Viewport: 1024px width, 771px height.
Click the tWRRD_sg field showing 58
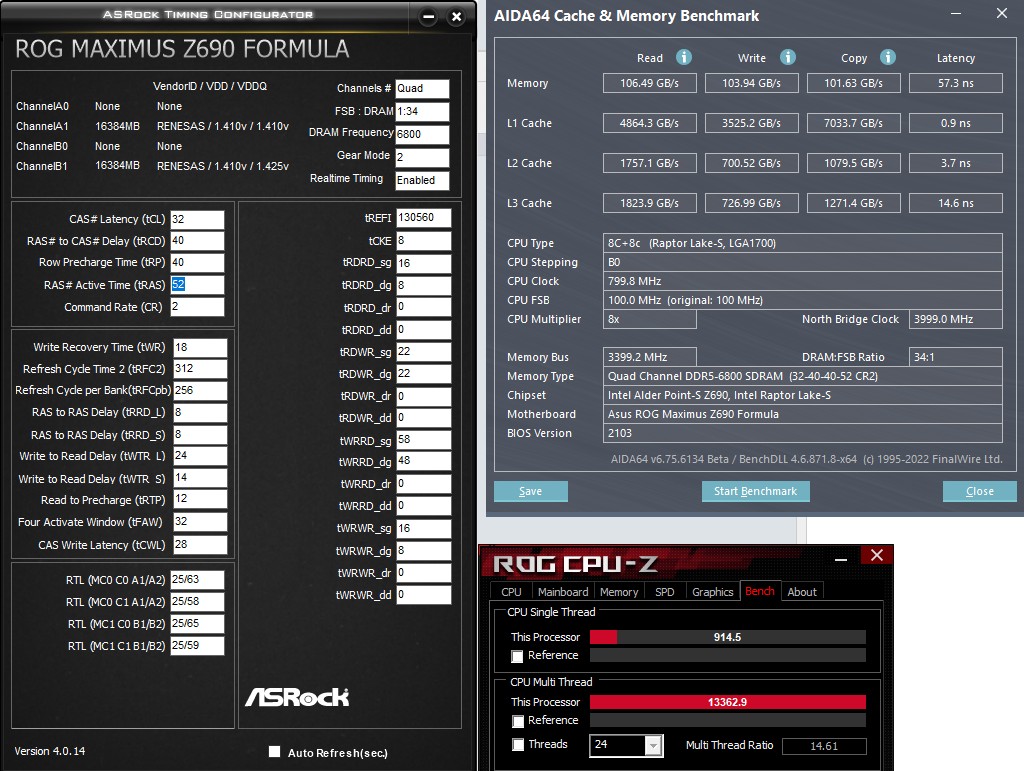tap(423, 440)
